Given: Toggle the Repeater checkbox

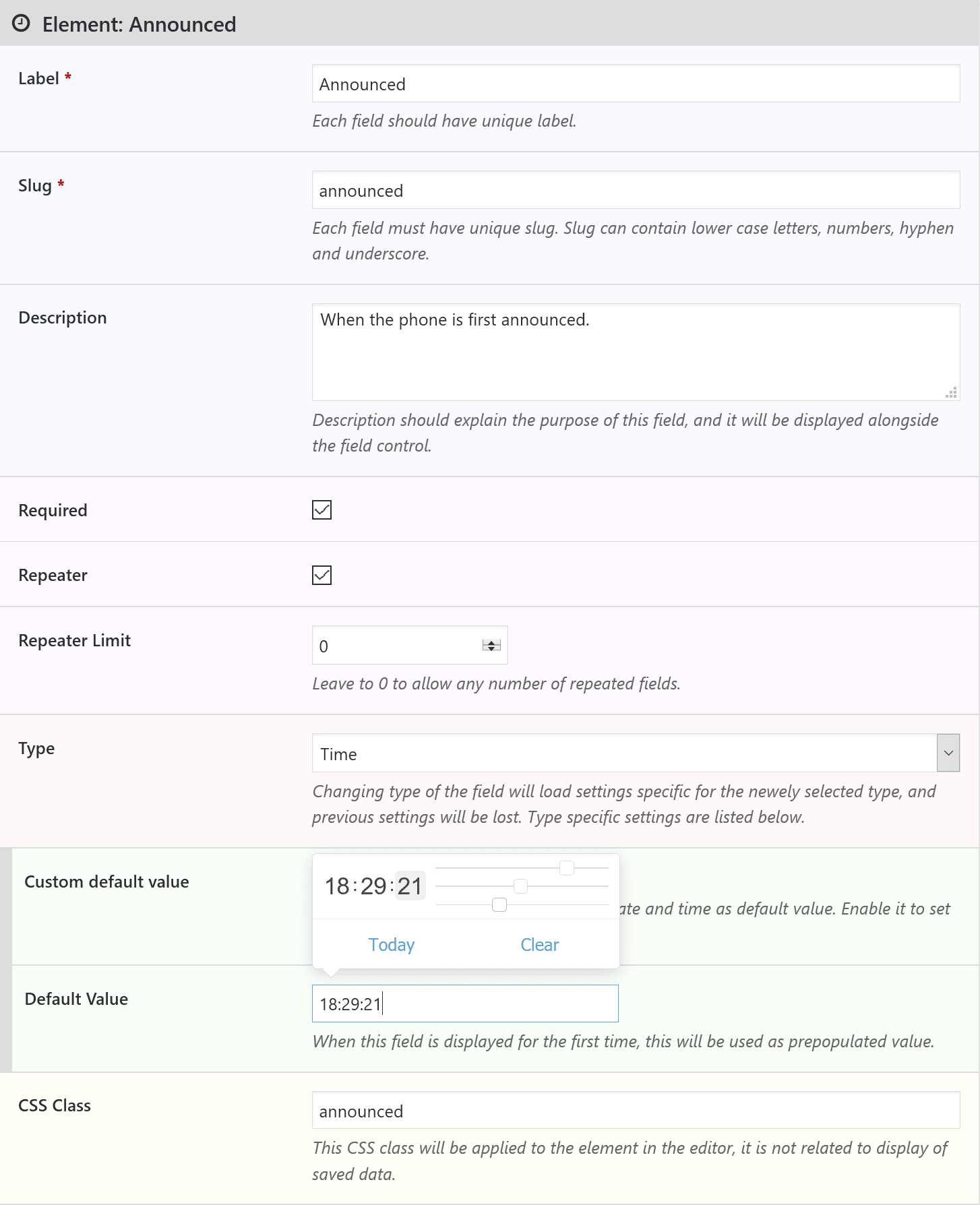Looking at the screenshot, I should [x=321, y=575].
